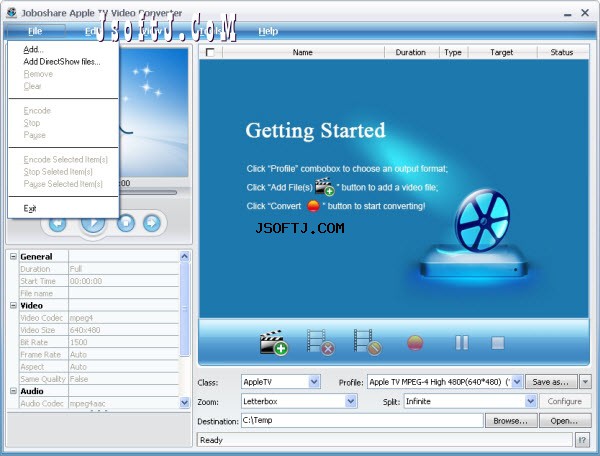Image resolution: width=600 pixels, height=456 pixels.
Task: Click the preview Stop button
Action: [x=126, y=223]
